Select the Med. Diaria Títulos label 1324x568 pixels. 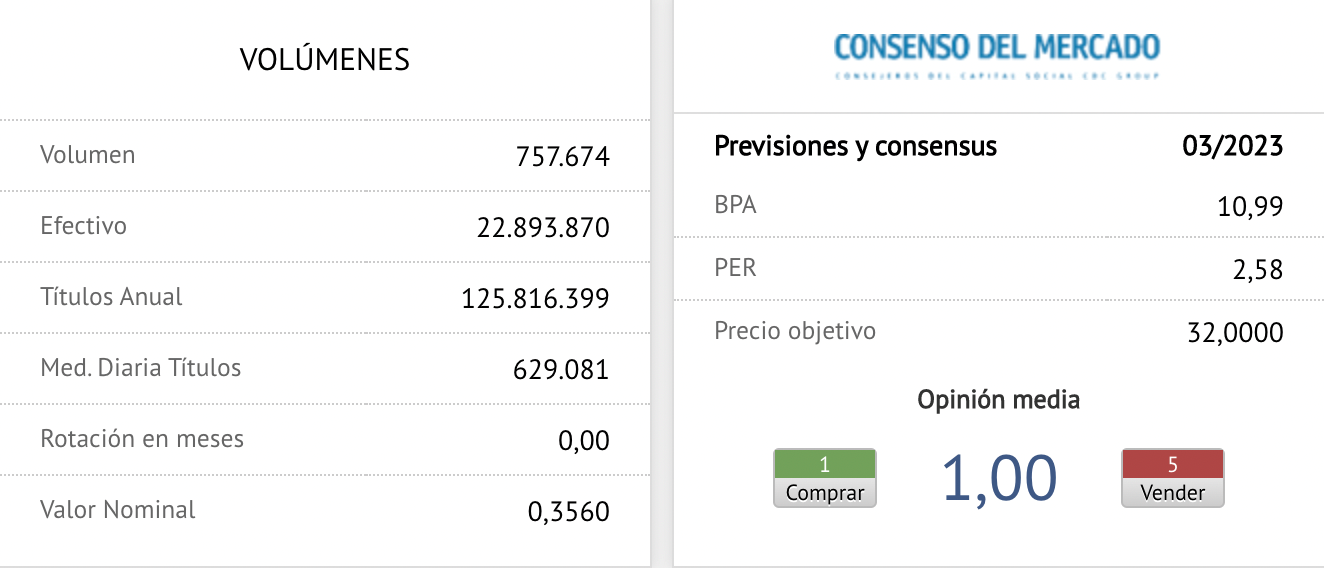coord(141,368)
